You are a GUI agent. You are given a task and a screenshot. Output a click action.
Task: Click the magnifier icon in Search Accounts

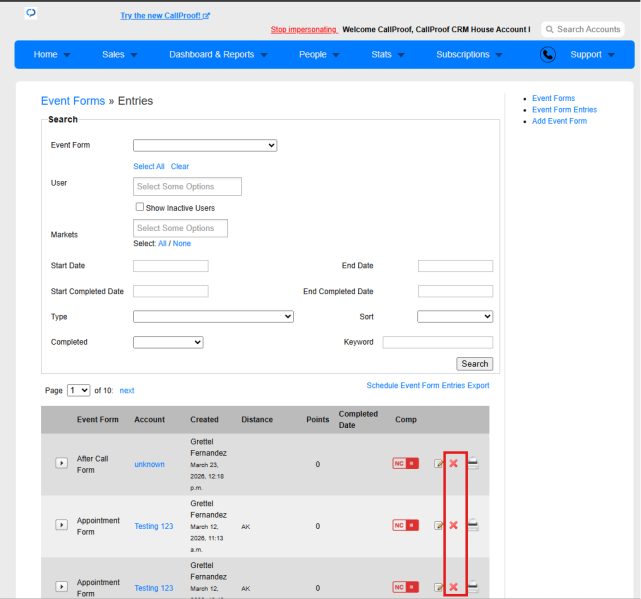pos(549,29)
